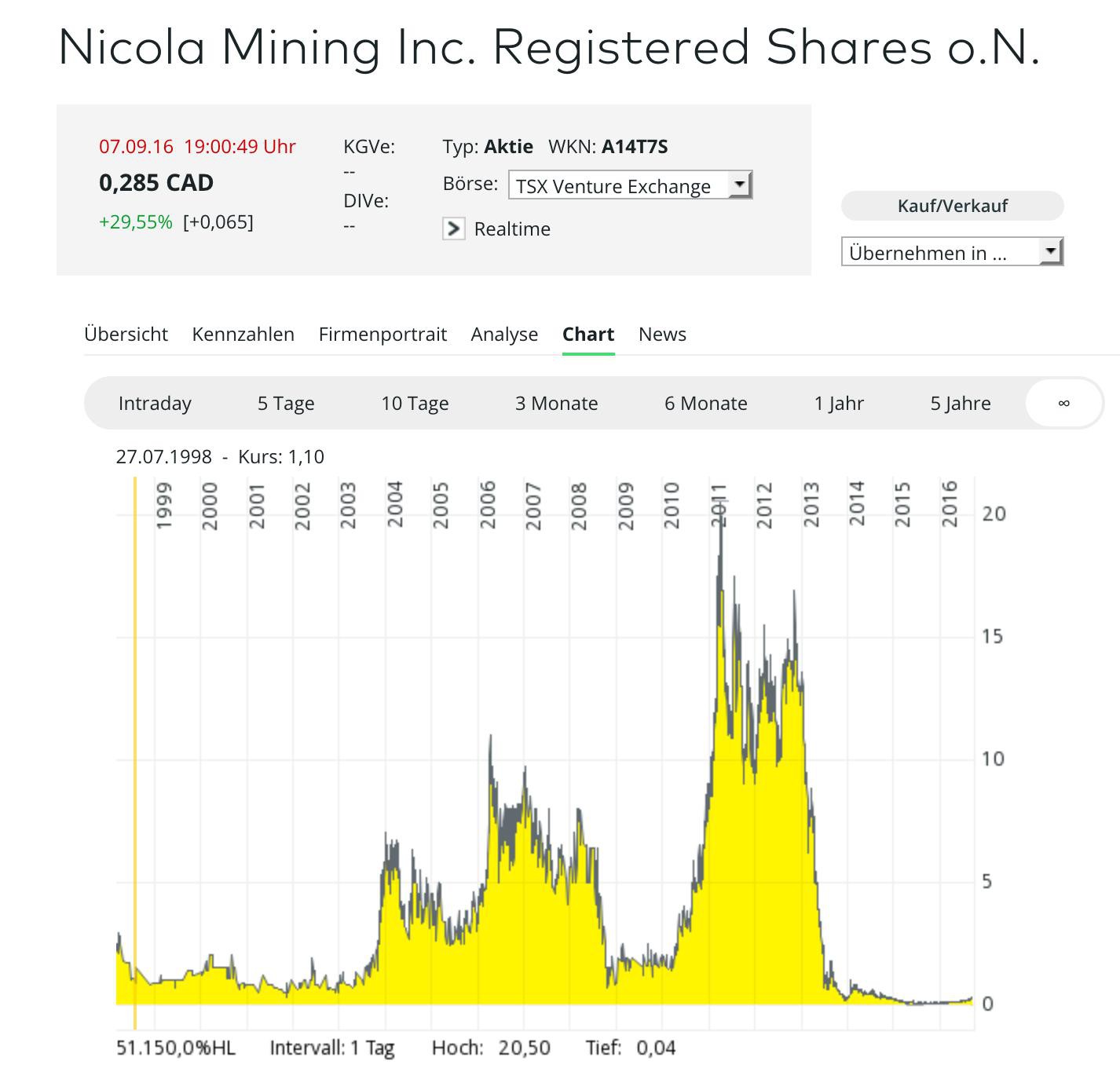
Task: Choose the Intraday time range
Action: pyautogui.click(x=155, y=403)
